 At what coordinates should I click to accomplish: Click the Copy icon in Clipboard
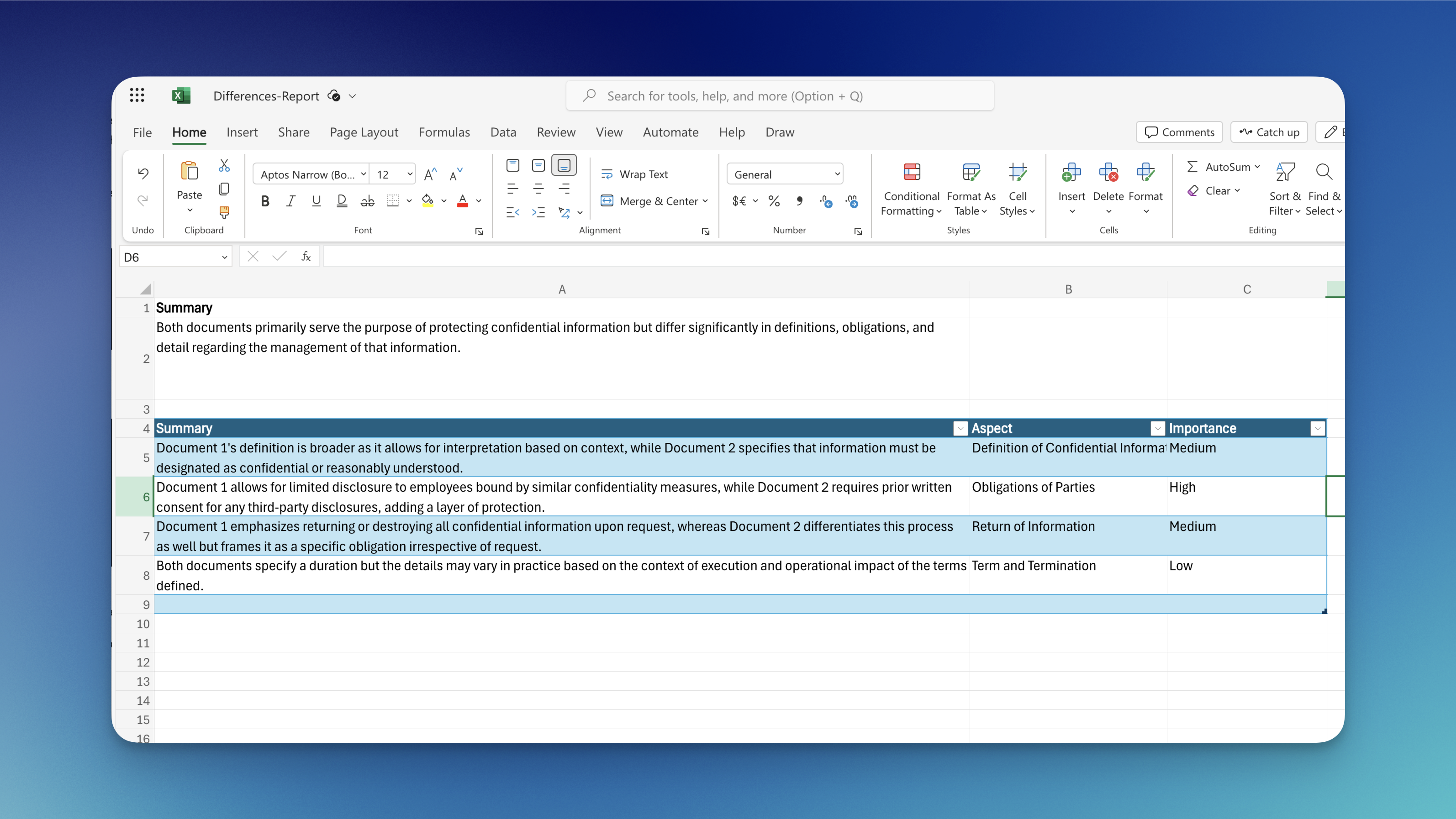[x=224, y=189]
